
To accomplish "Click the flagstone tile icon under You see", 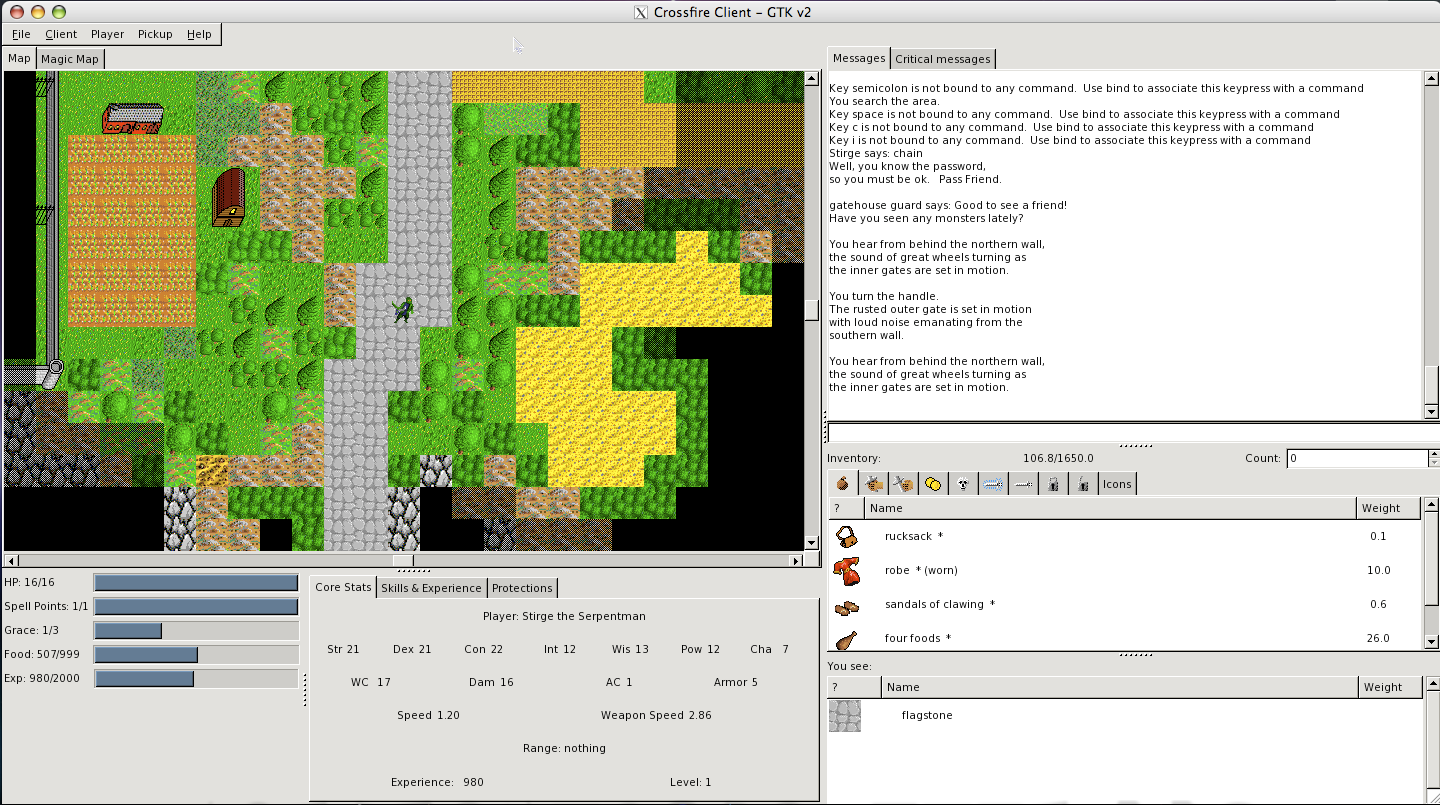I will [844, 715].
